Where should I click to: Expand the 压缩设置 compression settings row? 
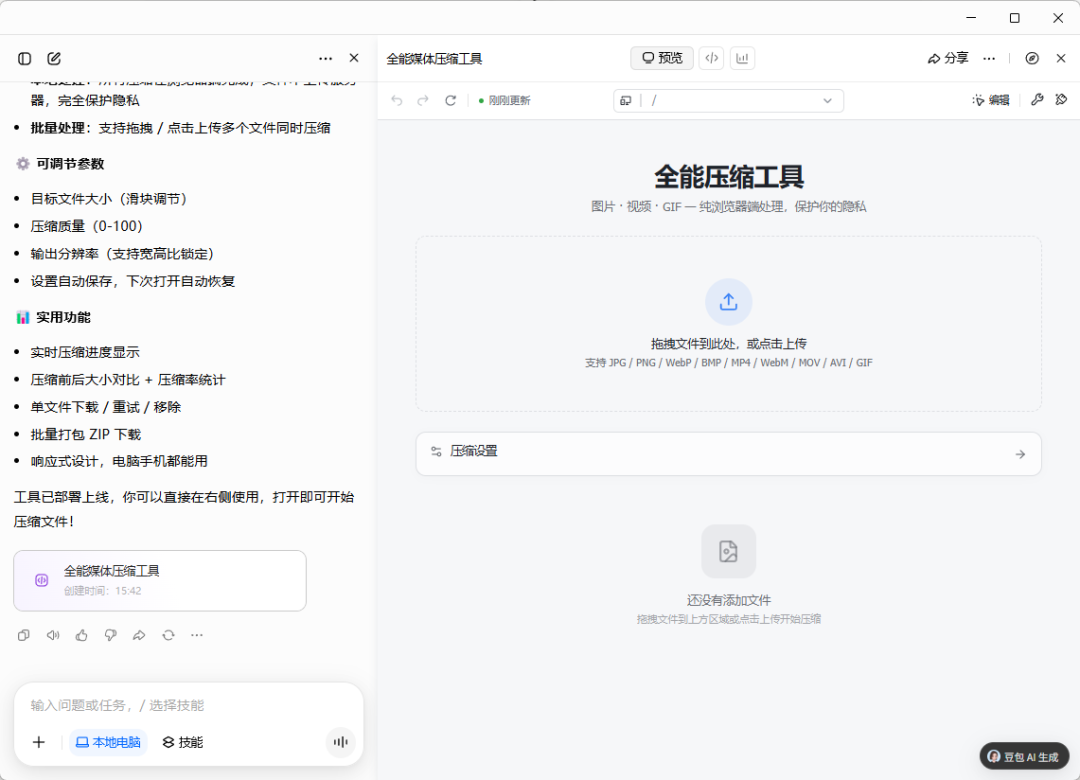729,453
